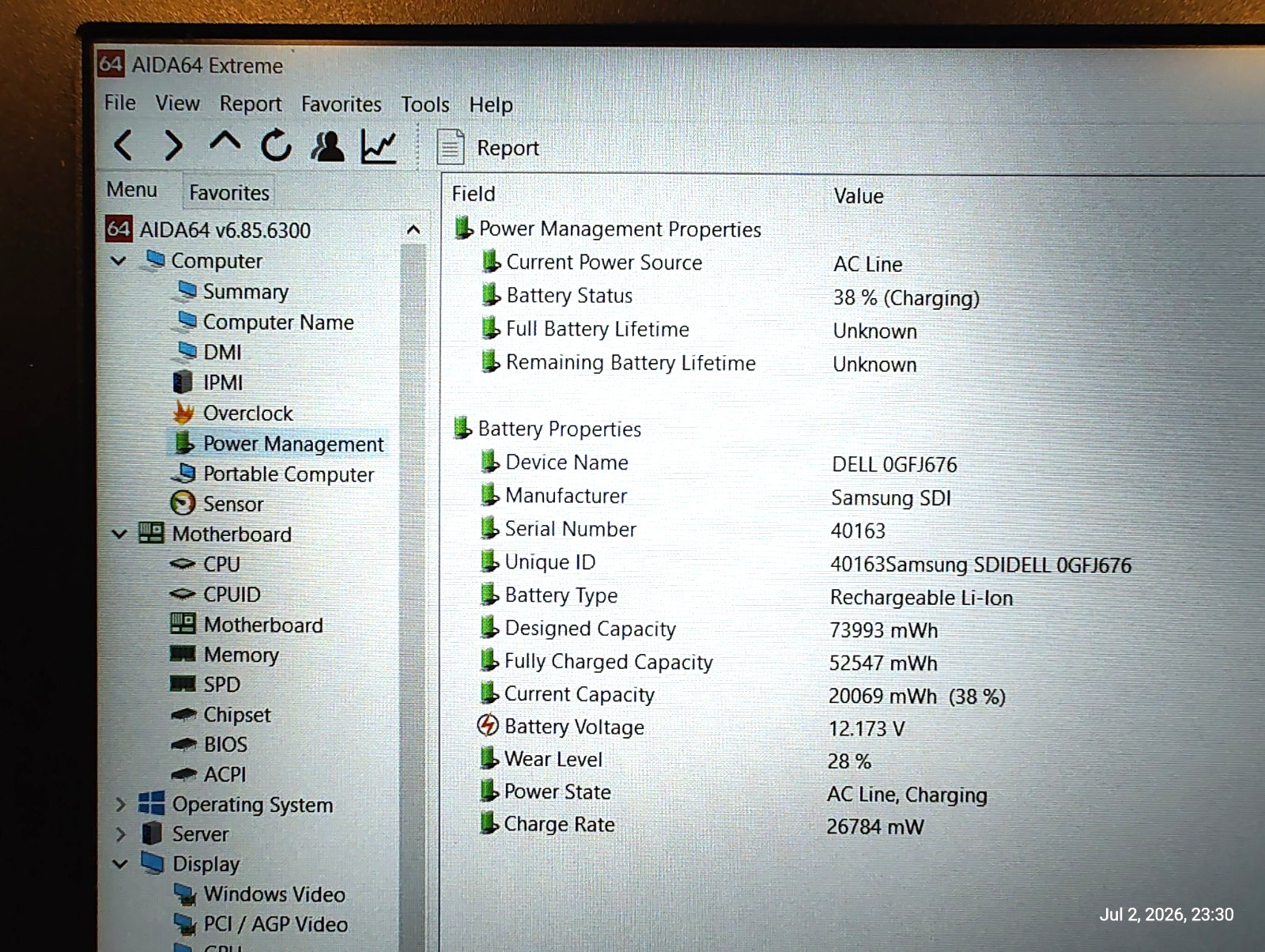Expand the Server tree node
Screen dimensions: 1265x952
click(120, 834)
